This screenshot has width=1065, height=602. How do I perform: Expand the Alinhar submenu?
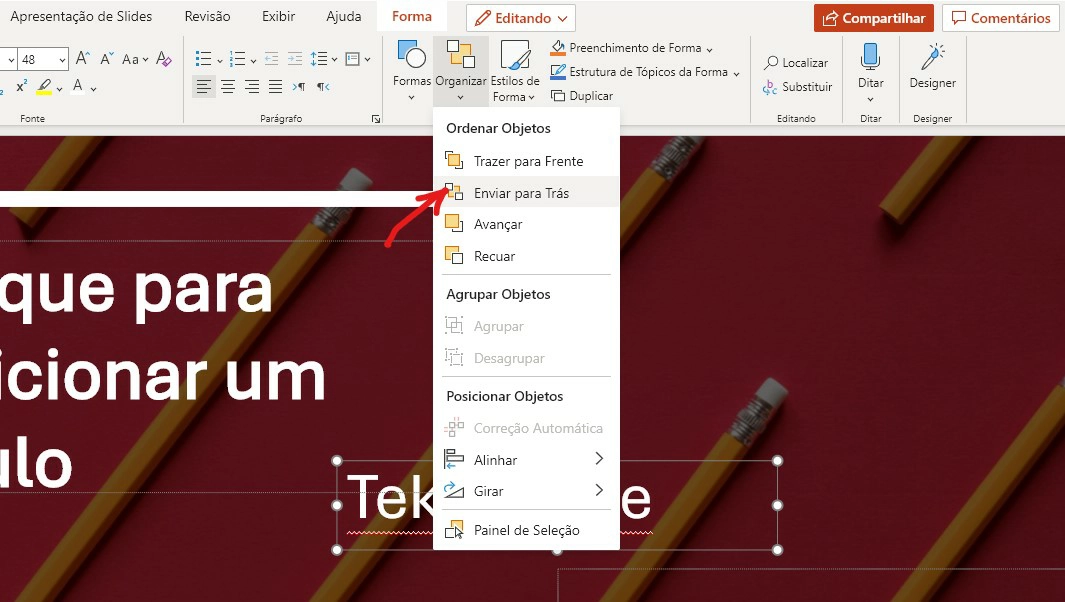526,460
